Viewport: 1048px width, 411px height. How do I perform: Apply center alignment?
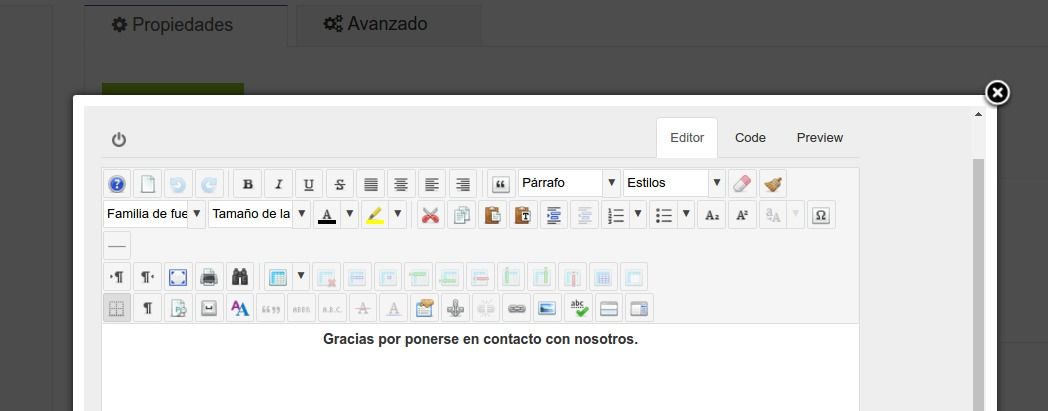point(401,184)
